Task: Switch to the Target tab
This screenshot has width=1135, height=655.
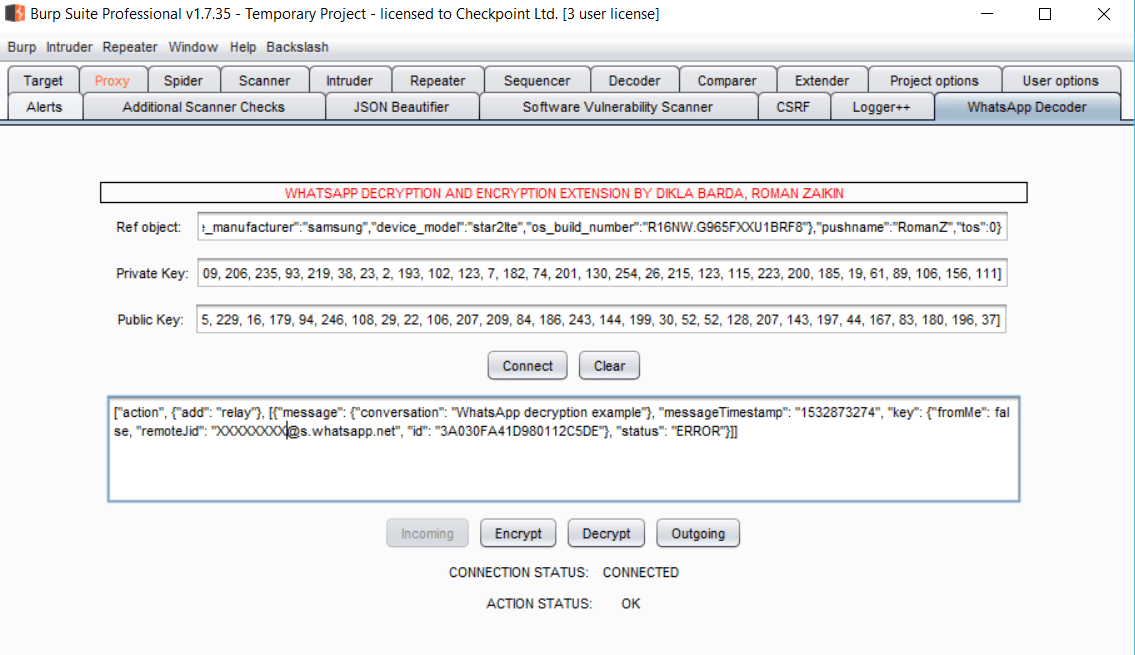Action: [43, 80]
